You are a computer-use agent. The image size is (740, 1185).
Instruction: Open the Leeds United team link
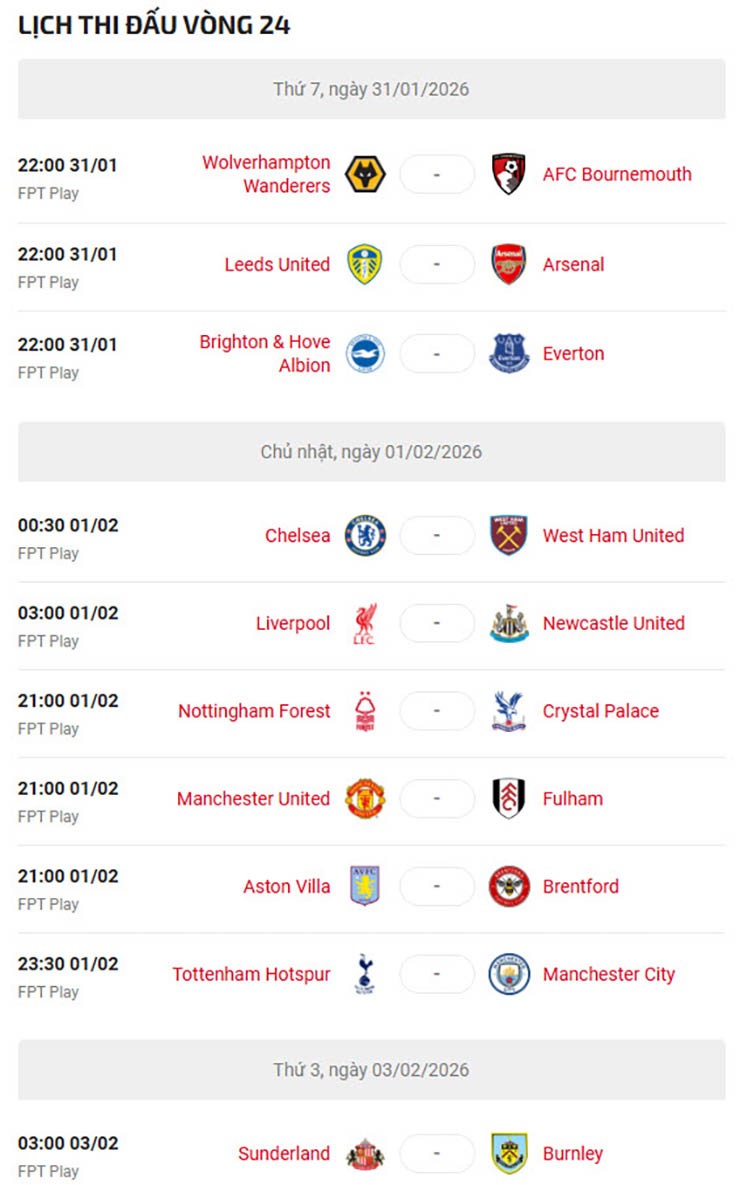(277, 265)
